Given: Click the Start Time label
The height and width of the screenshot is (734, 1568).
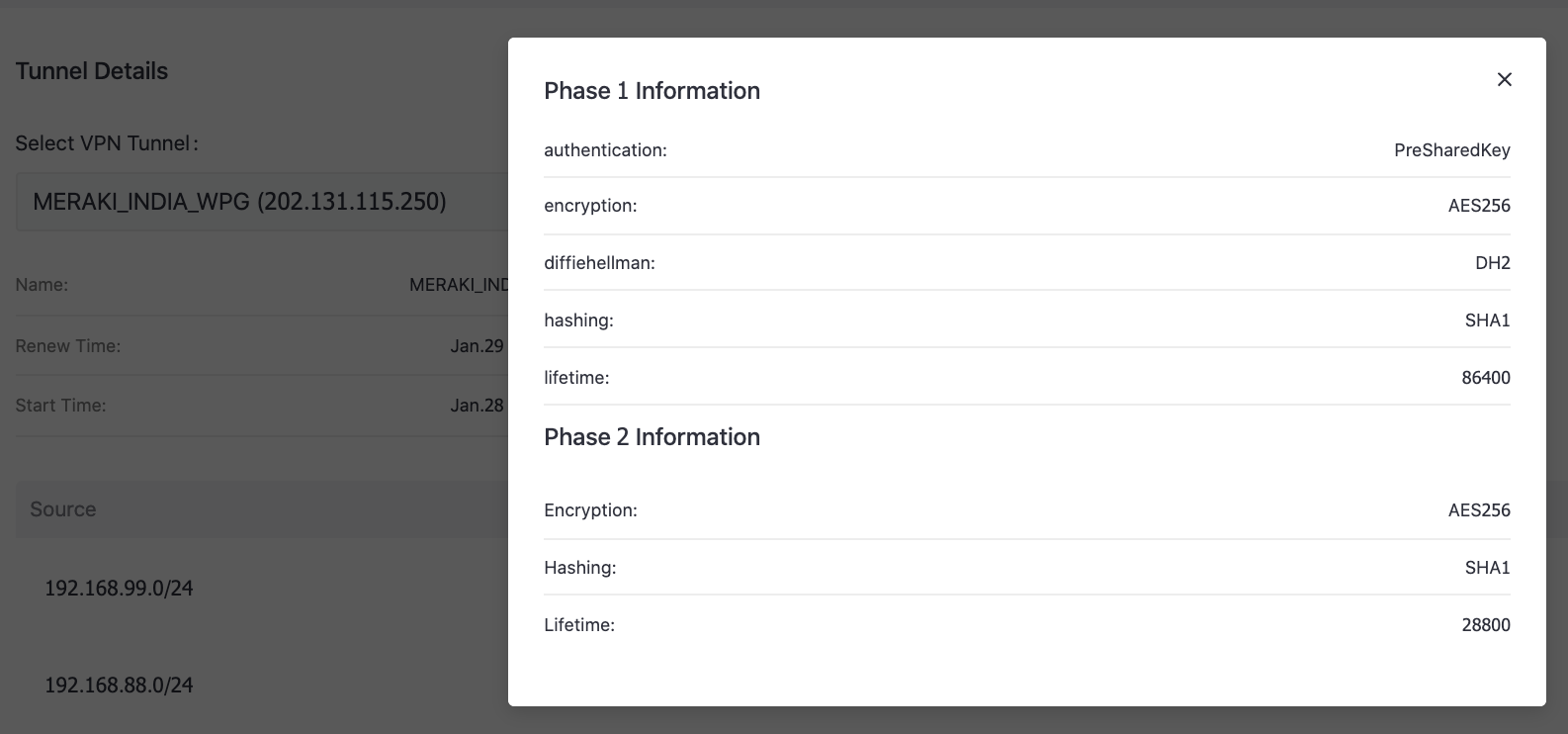Looking at the screenshot, I should coord(61,406).
